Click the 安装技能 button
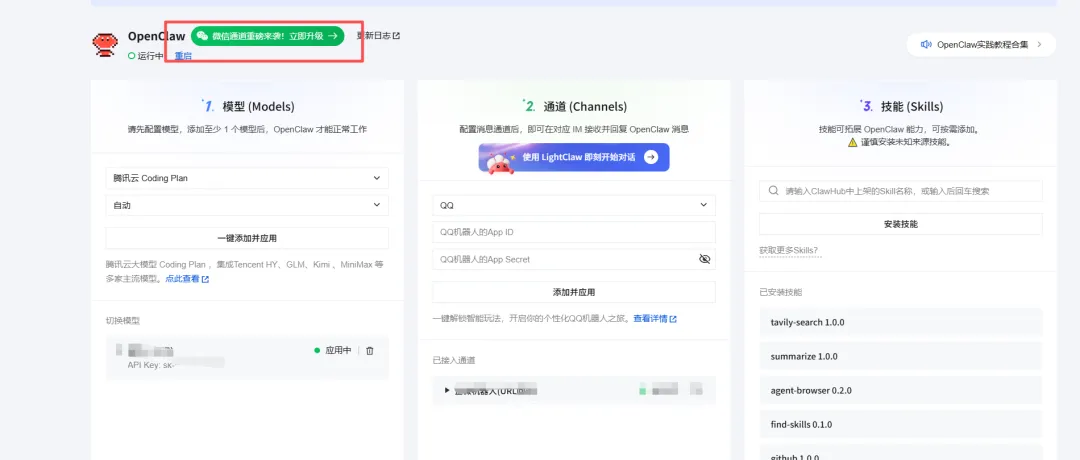 point(901,224)
